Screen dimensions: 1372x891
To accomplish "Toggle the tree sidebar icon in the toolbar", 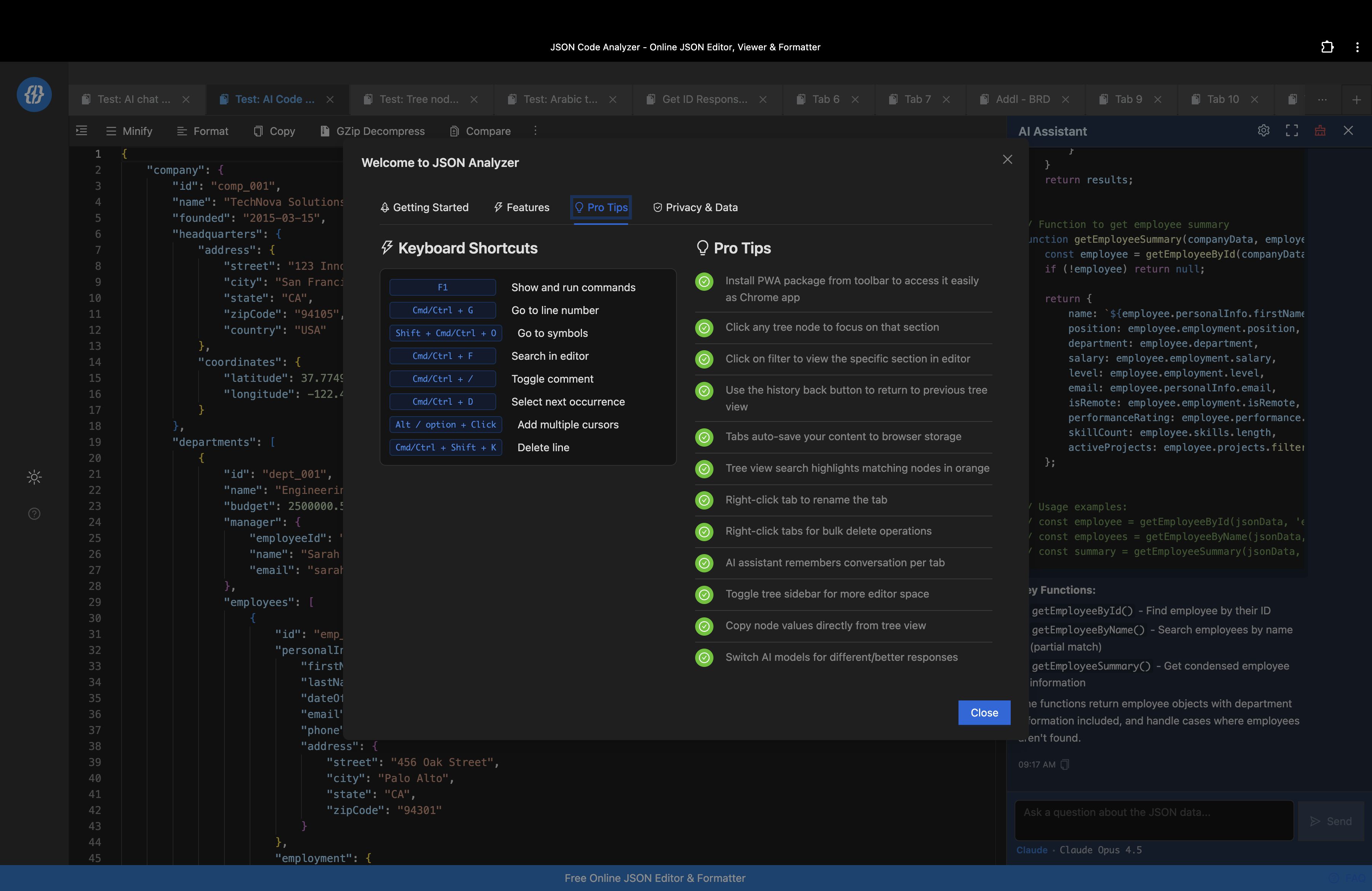I will pos(81,131).
